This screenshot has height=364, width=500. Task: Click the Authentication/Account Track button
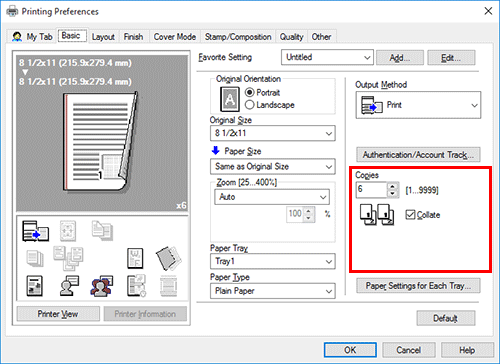pos(418,155)
